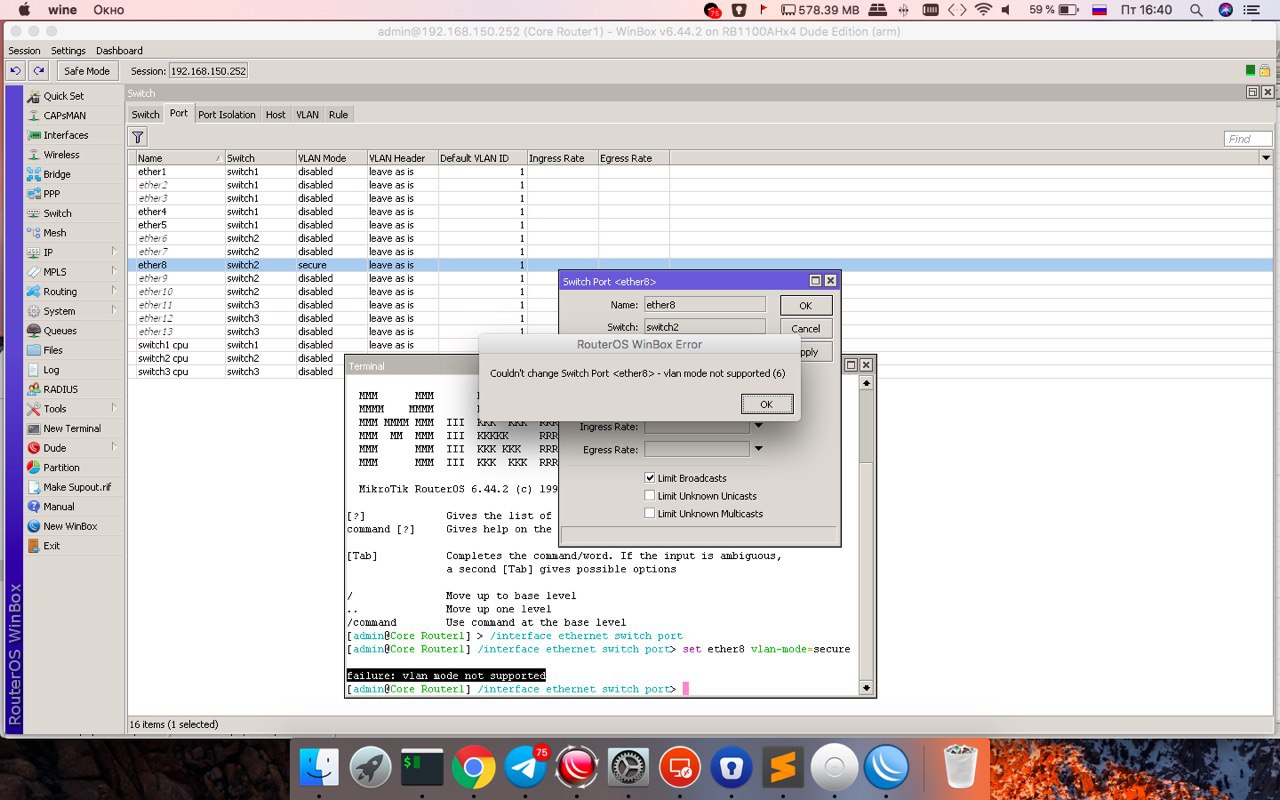
Task: Enable Limit Unknown Unicasts checkbox
Action: tap(650, 496)
